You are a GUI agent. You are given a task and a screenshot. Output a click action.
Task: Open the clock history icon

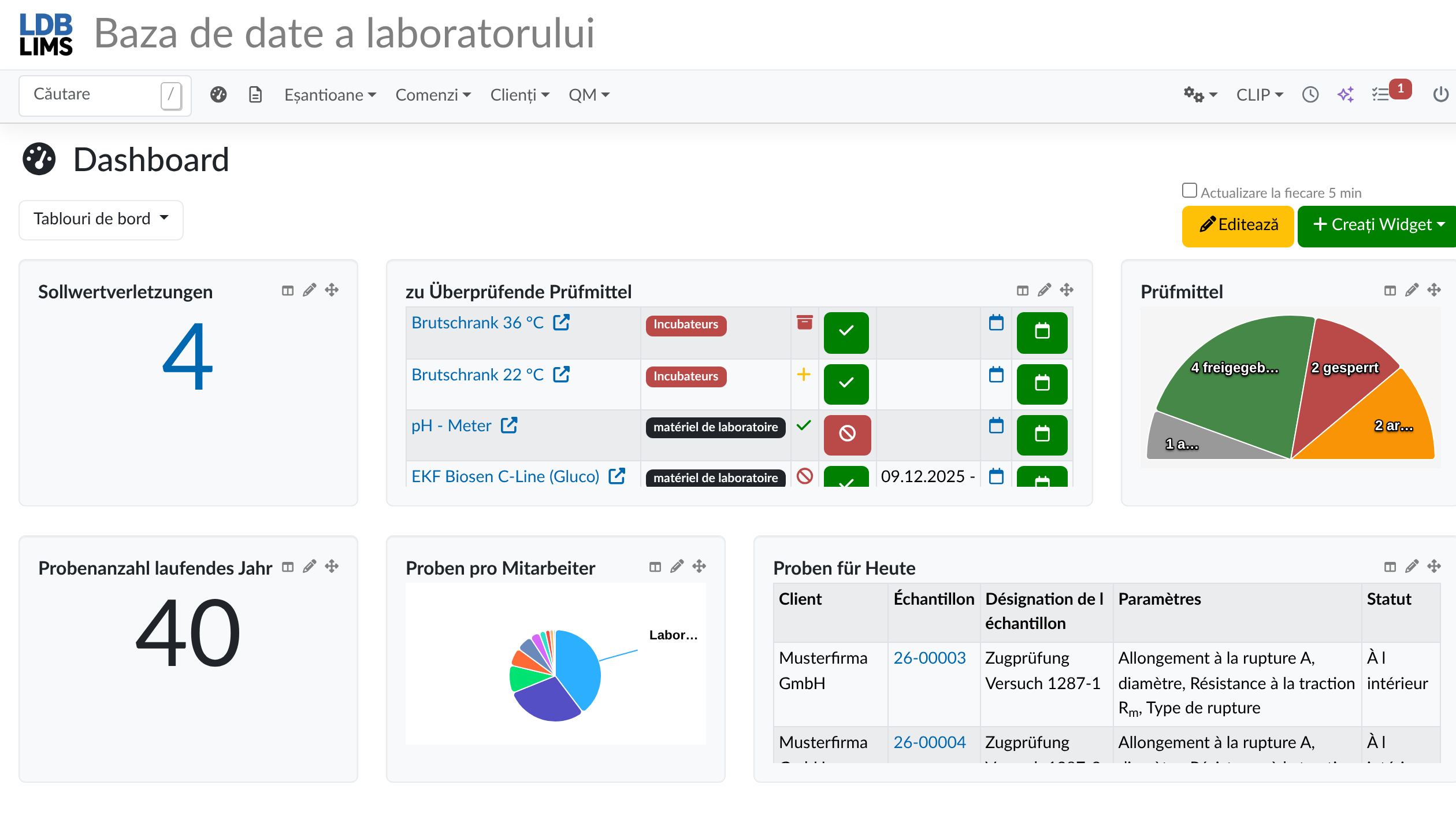tap(1310, 94)
